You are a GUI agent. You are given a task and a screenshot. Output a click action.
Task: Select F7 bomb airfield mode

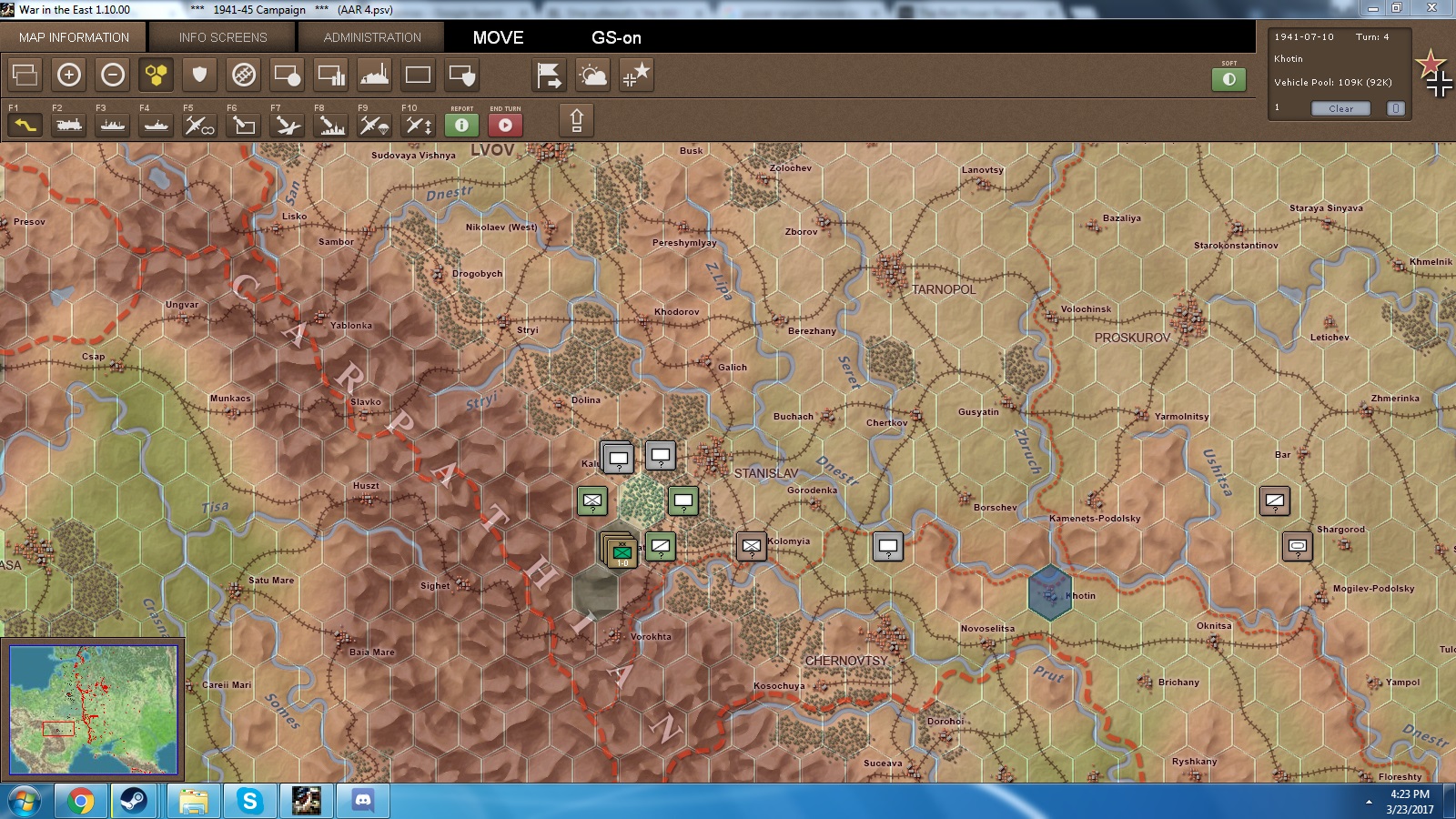click(x=288, y=125)
